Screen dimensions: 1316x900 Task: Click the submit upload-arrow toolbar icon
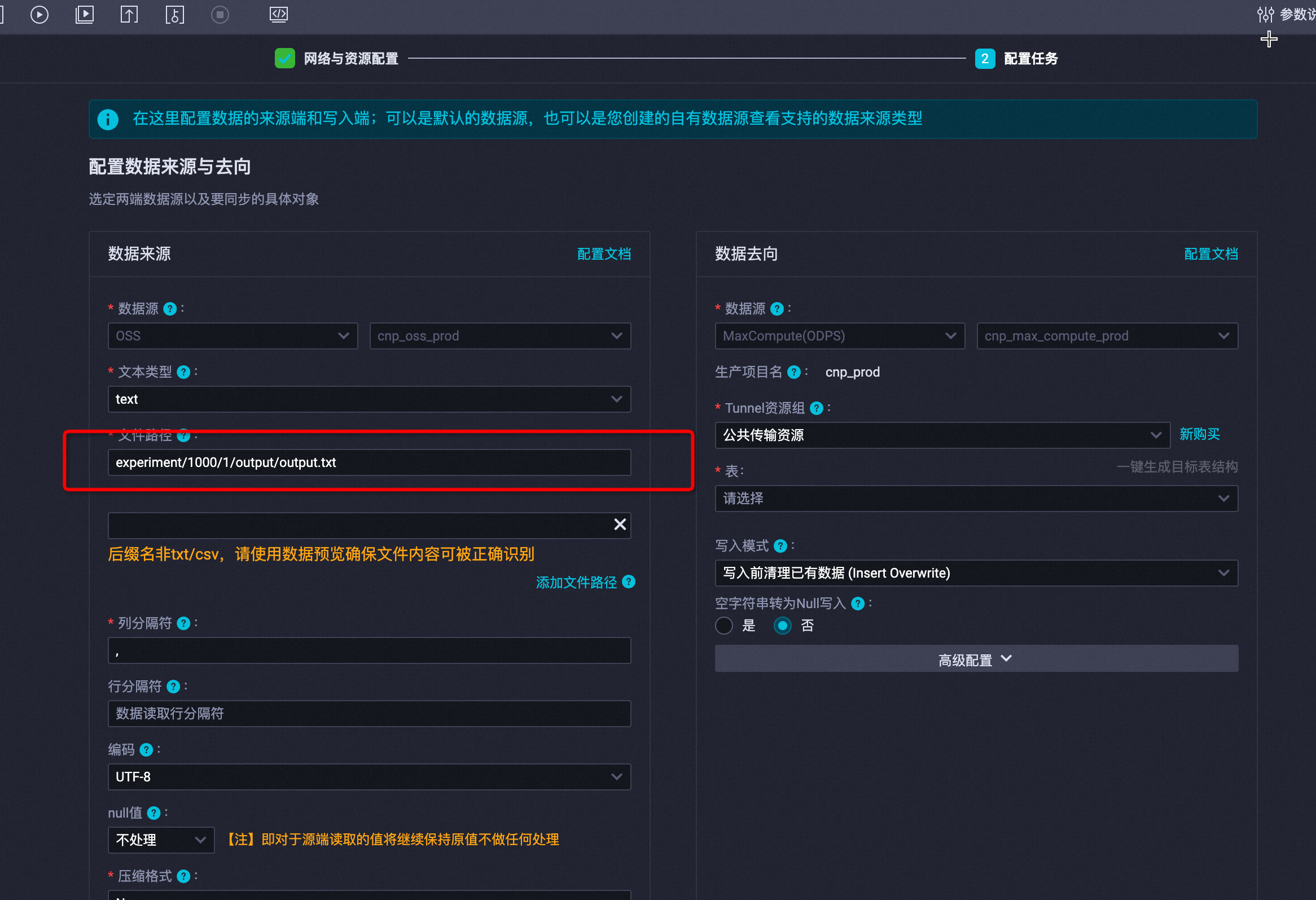tap(129, 14)
